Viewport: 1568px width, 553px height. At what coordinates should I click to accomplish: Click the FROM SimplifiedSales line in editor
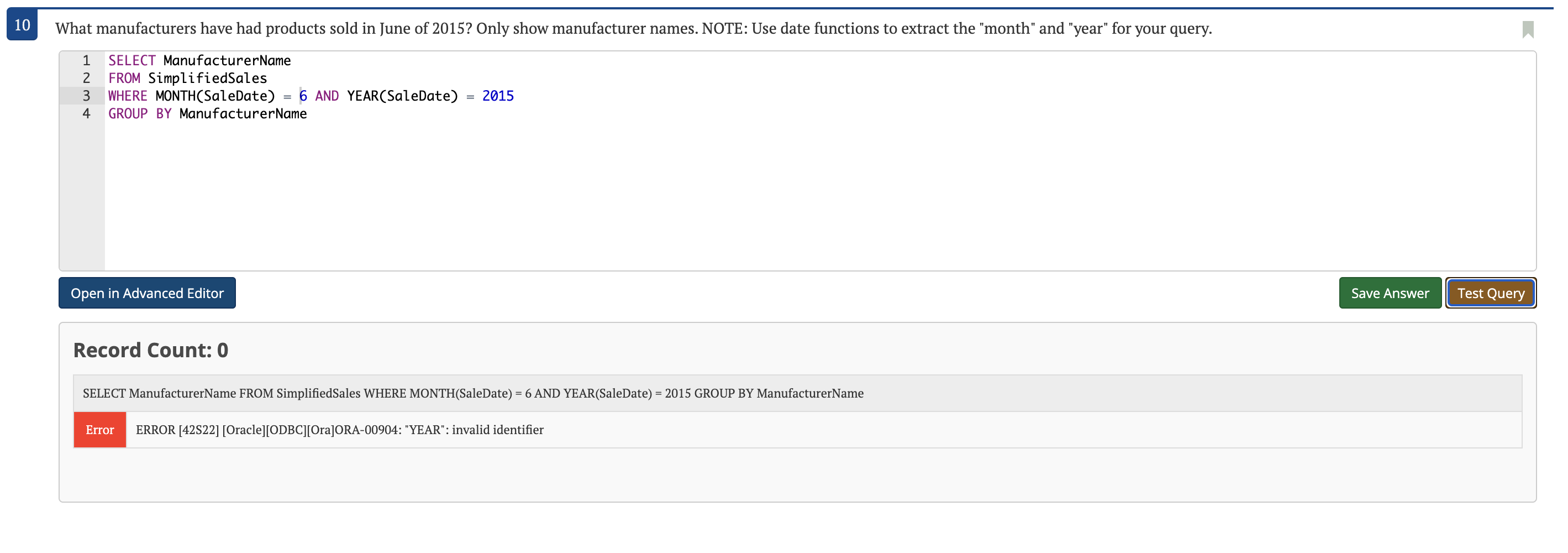187,78
